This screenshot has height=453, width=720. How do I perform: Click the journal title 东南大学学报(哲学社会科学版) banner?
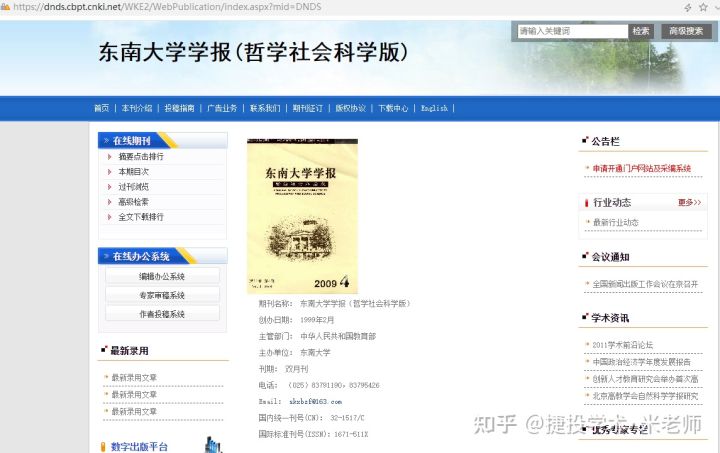point(253,52)
